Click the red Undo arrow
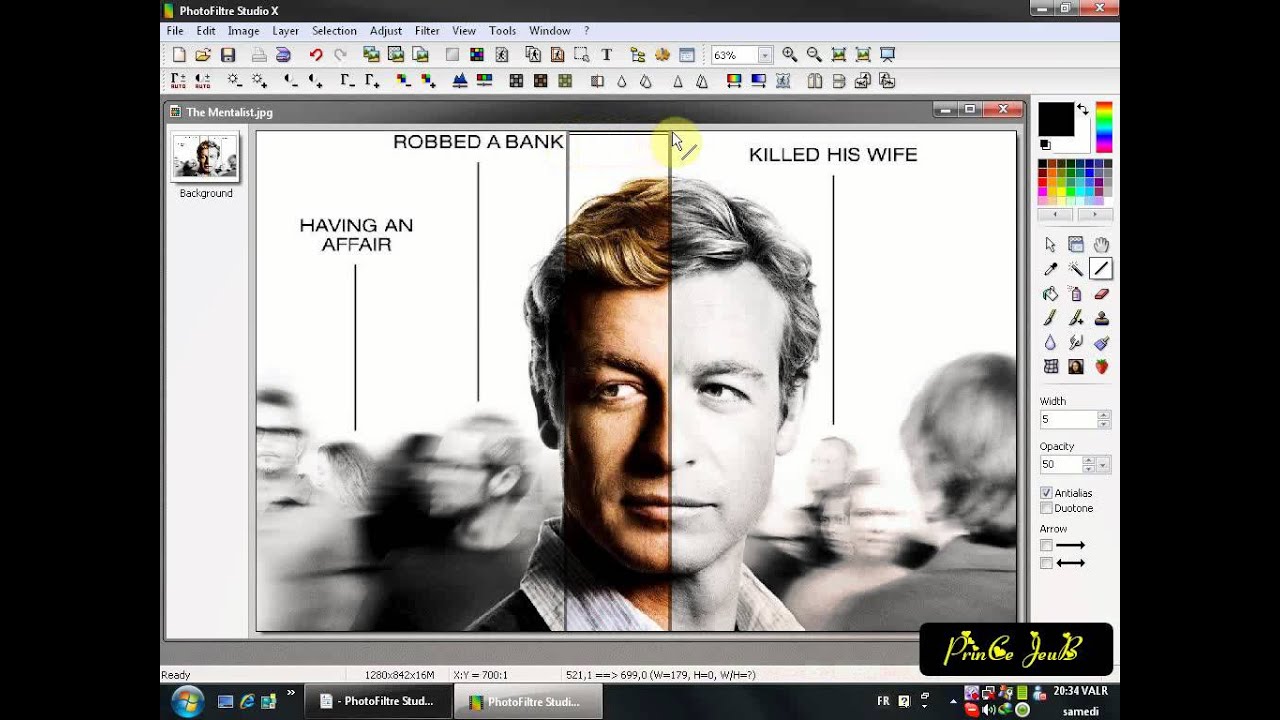The image size is (1280, 720). [x=316, y=55]
